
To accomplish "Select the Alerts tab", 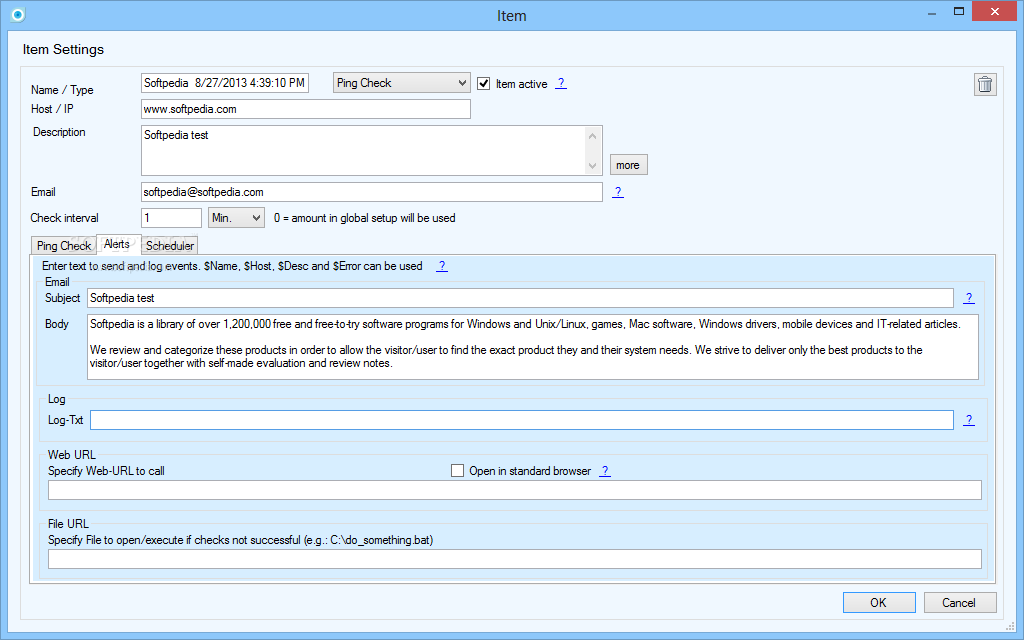I will point(117,244).
